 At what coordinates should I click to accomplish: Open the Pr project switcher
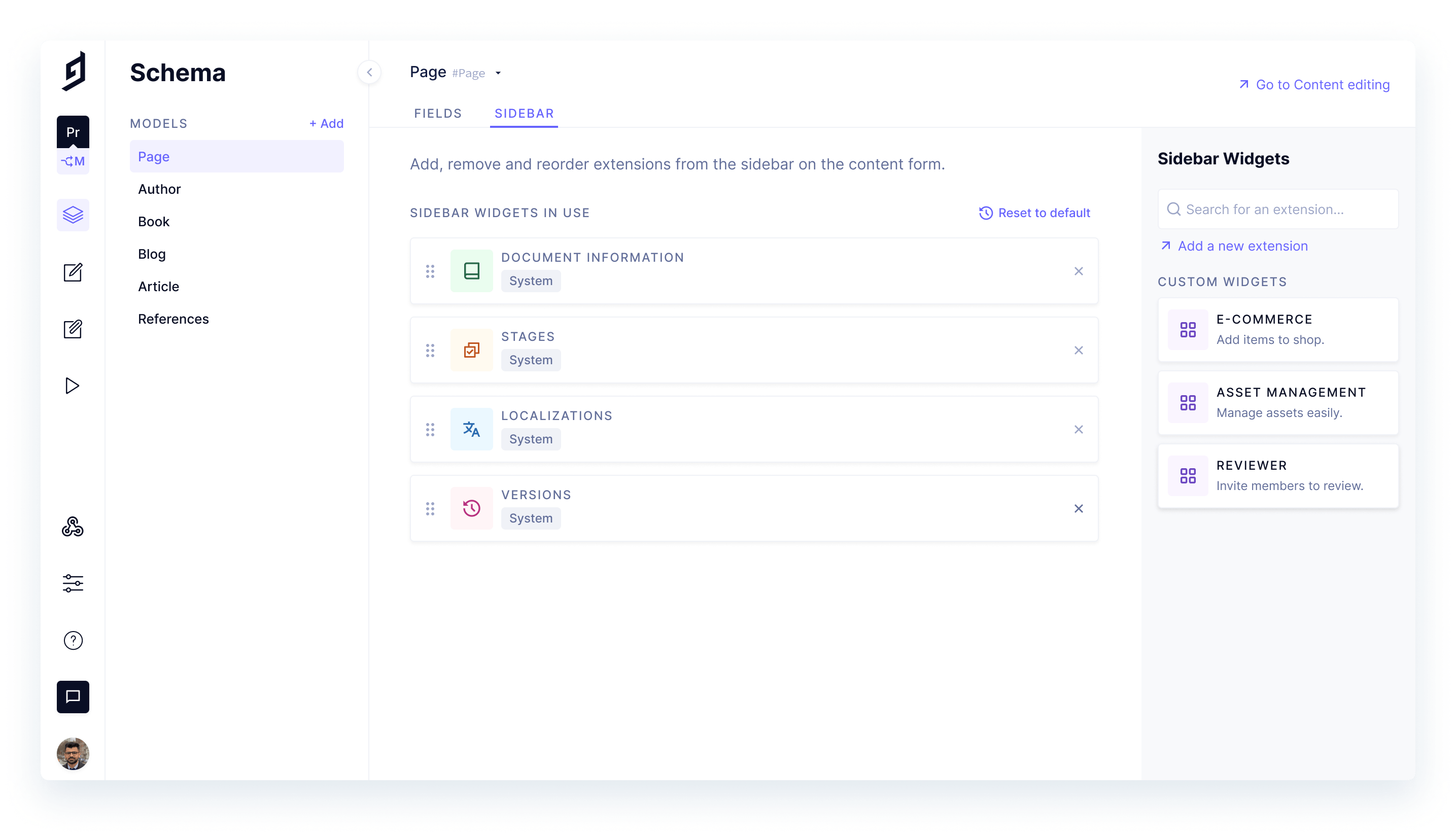[x=73, y=132]
